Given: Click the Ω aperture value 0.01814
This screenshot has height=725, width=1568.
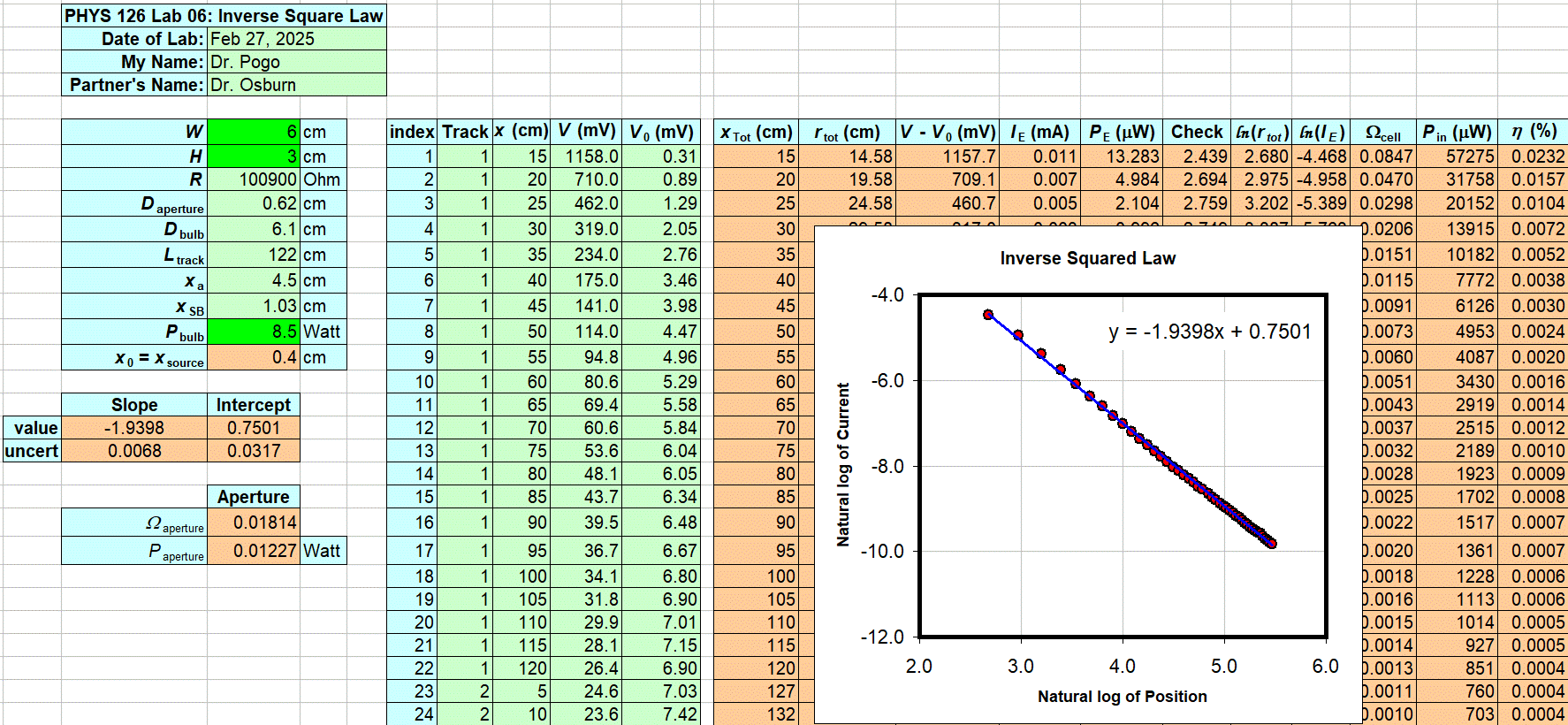Looking at the screenshot, I should click(254, 523).
